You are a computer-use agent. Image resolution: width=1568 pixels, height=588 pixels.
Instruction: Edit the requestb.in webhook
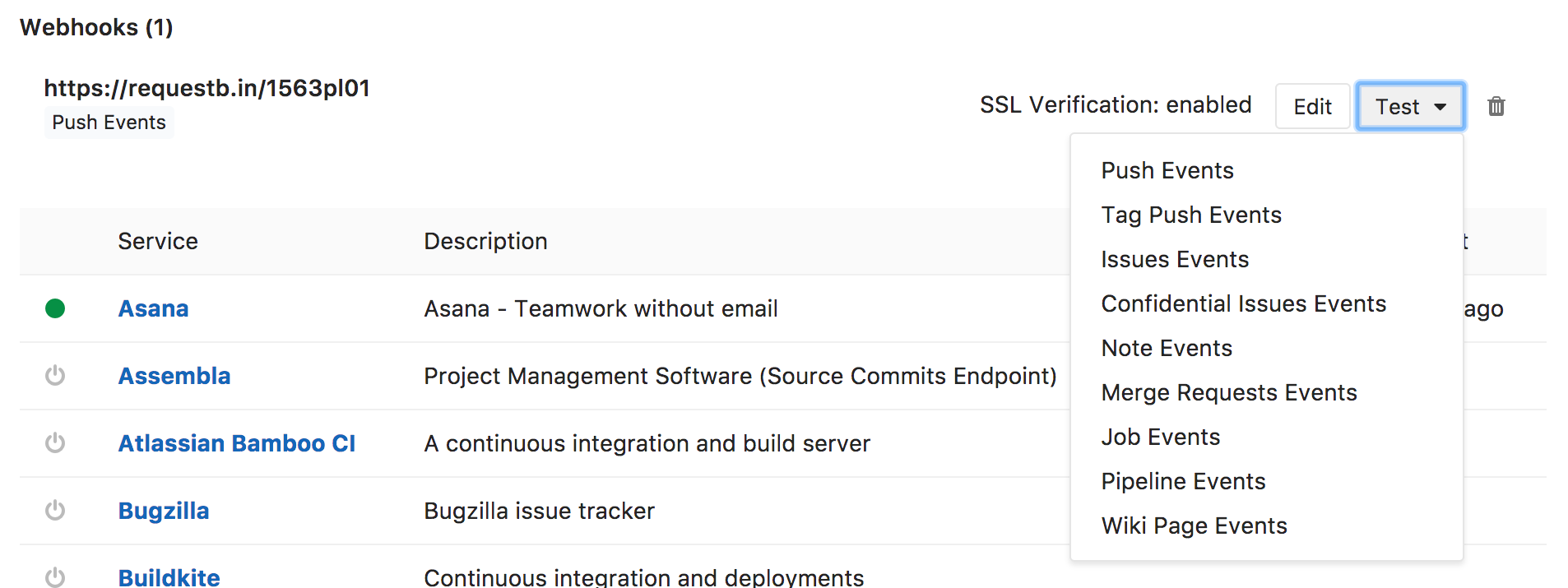tap(1312, 106)
